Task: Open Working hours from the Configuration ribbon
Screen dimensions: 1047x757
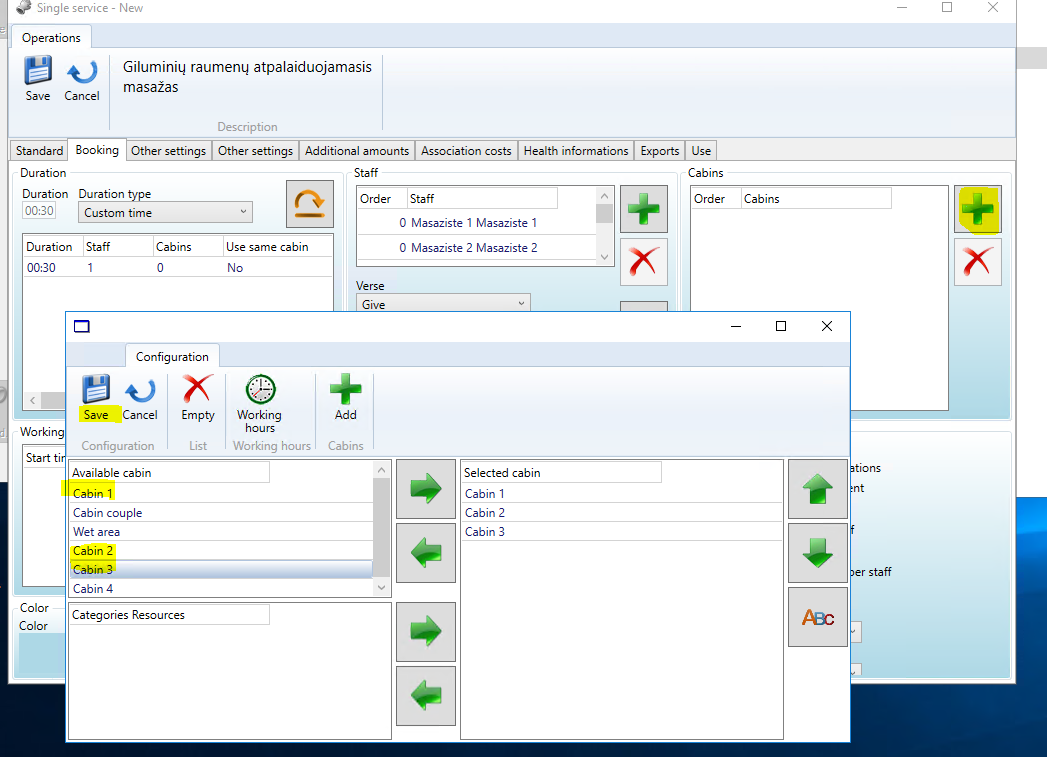Action: 260,404
